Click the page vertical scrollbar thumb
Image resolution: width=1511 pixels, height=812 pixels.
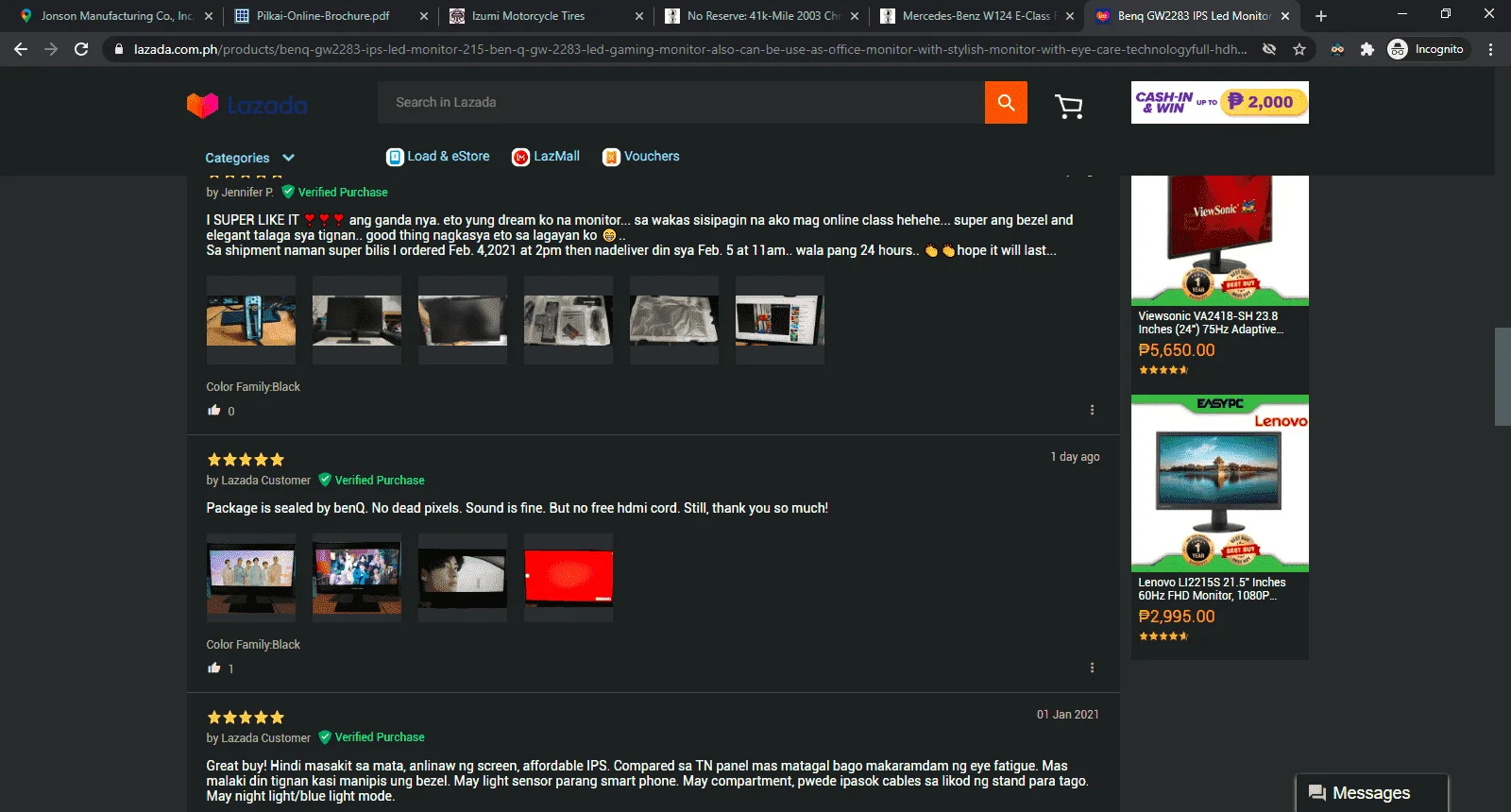click(x=1503, y=376)
